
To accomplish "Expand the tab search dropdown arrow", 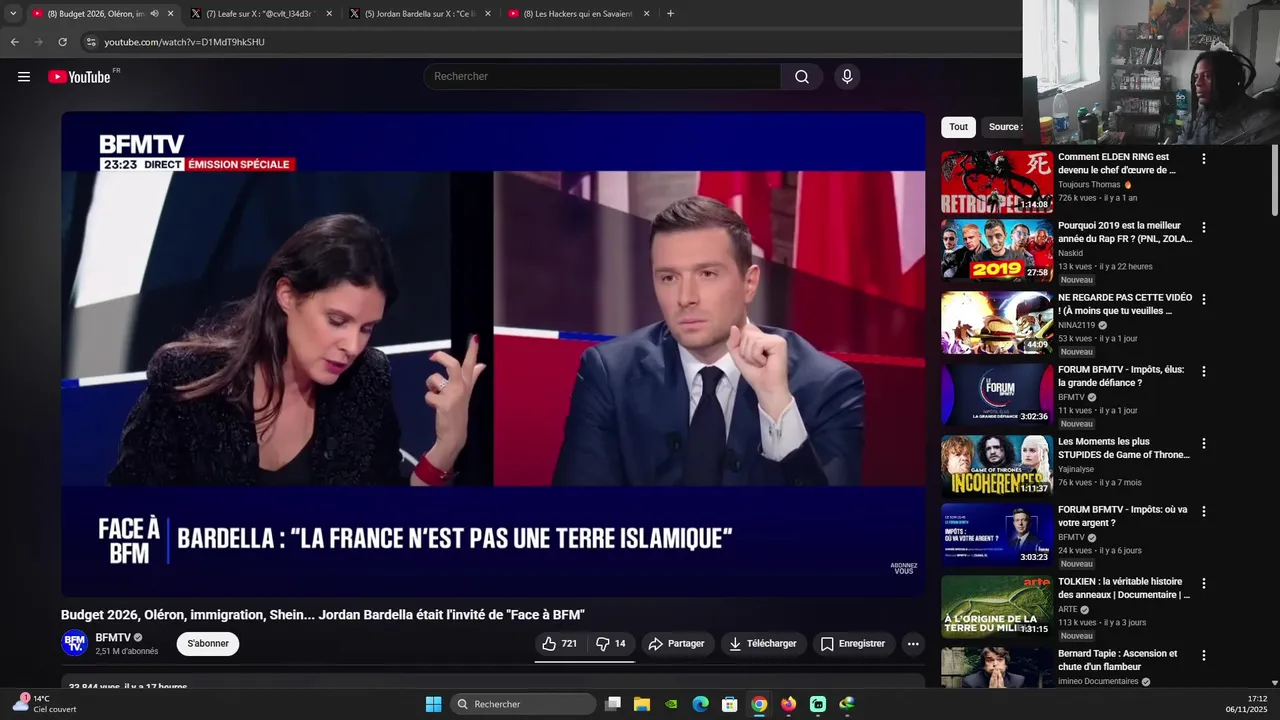I will (13, 14).
